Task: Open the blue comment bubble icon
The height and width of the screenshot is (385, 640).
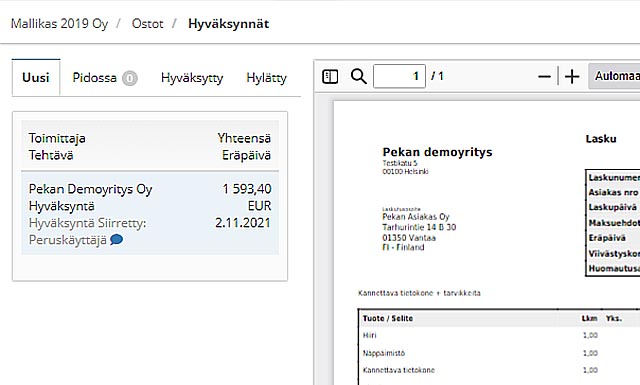Action: 116,239
